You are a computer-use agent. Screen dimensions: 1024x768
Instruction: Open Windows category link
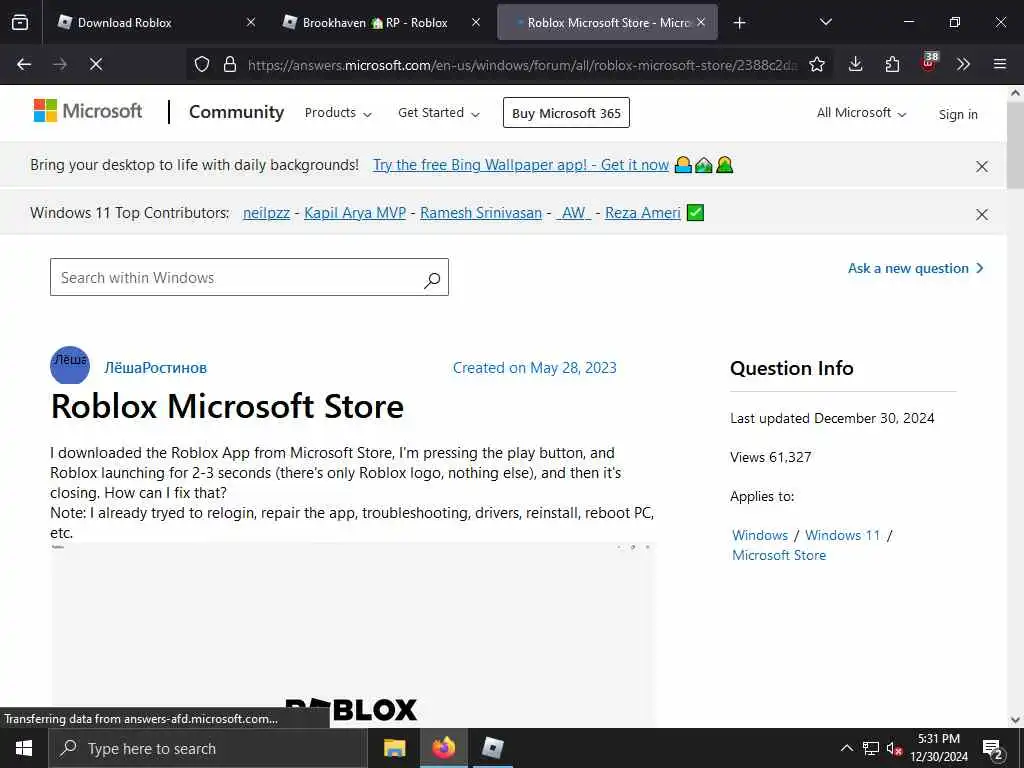pyautogui.click(x=760, y=535)
